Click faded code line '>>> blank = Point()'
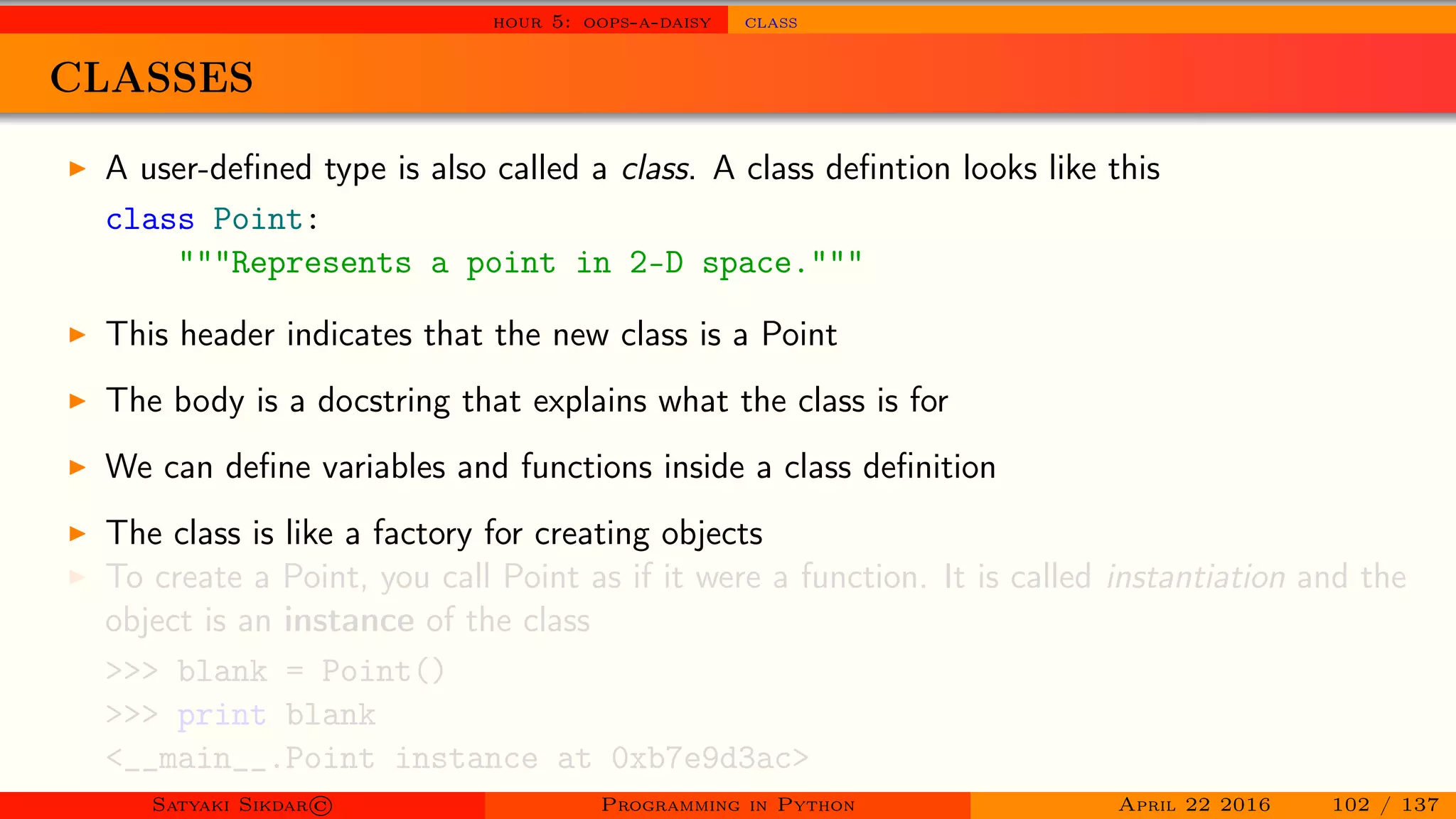This screenshot has height=819, width=1456. click(x=275, y=671)
